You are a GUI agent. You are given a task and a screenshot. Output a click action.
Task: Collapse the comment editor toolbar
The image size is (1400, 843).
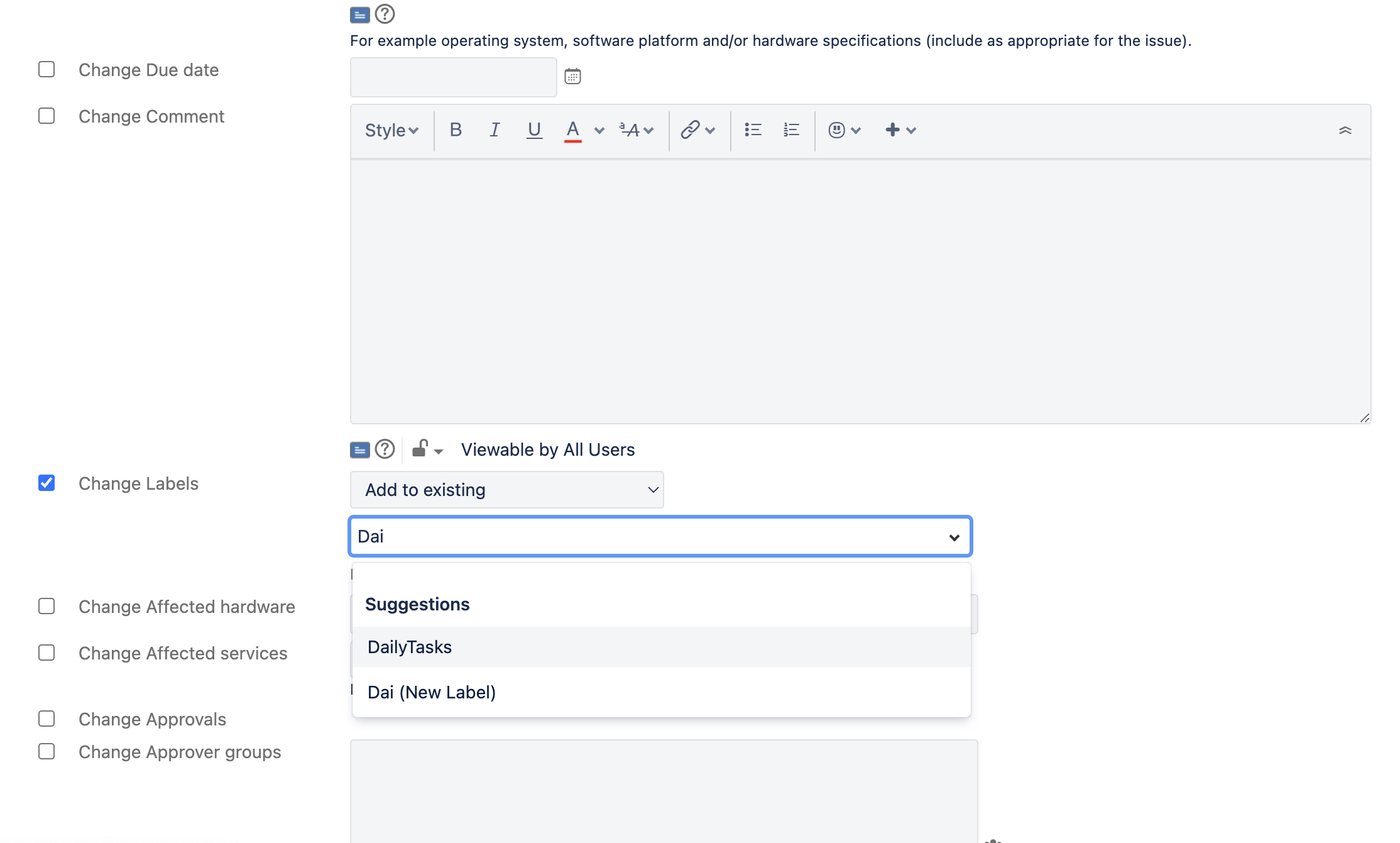pyautogui.click(x=1345, y=130)
